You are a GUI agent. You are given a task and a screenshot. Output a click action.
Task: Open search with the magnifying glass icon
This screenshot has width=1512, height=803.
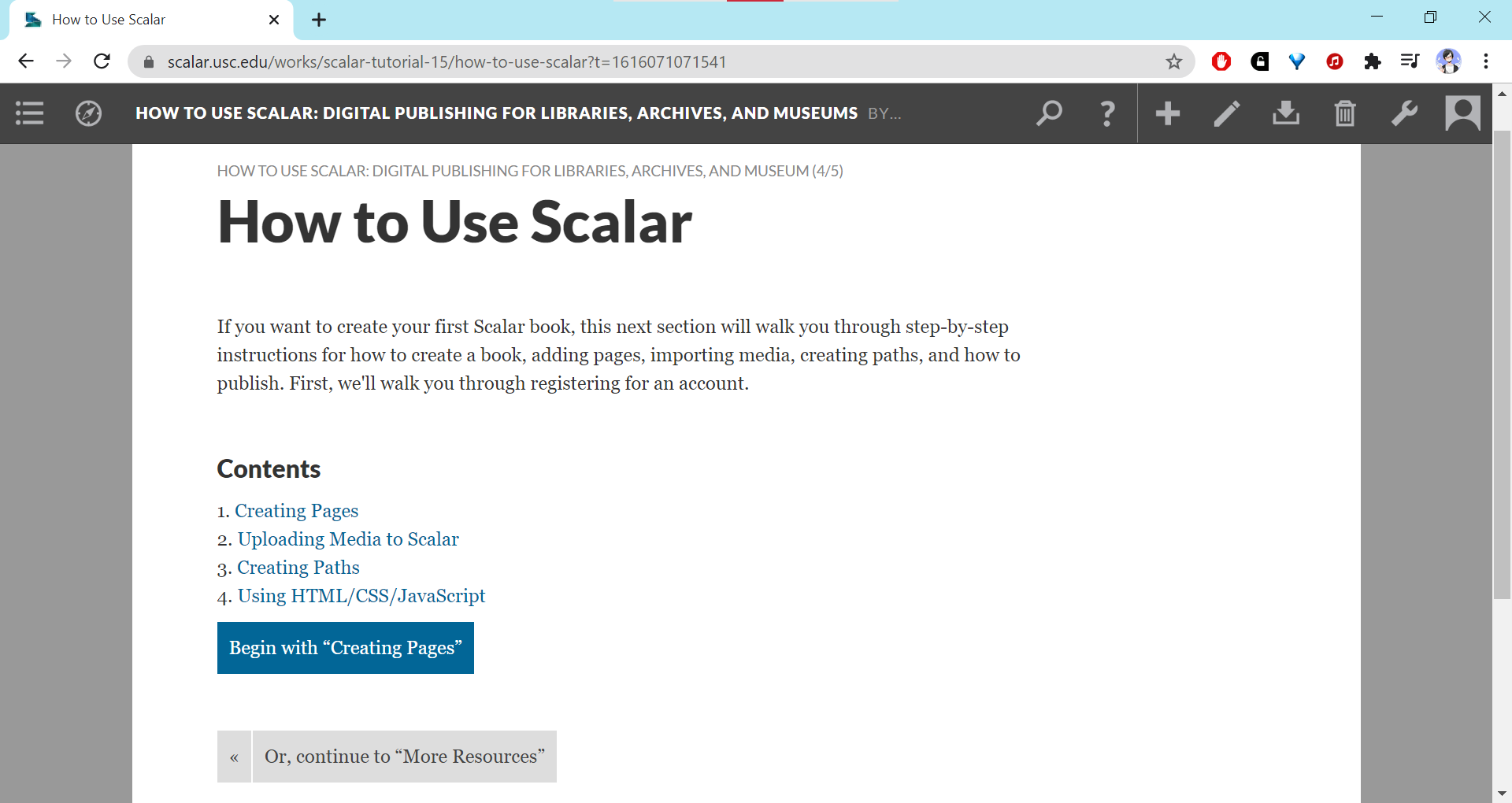tap(1048, 113)
